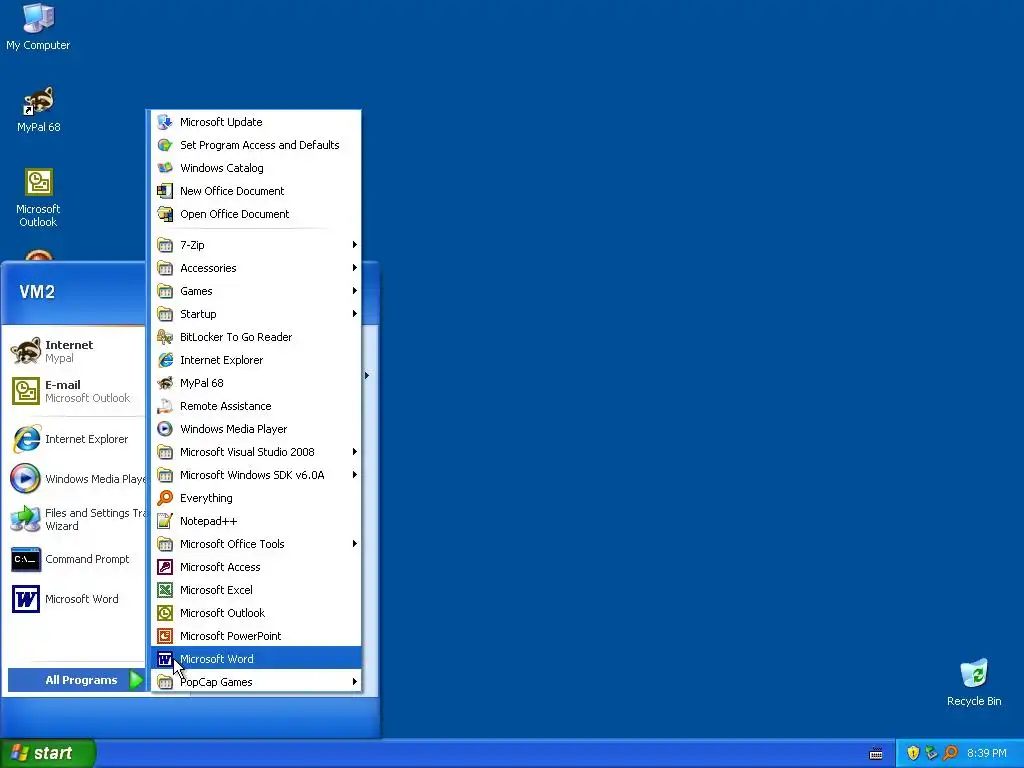Select the Microsoft Outlook desktop icon
Viewport: 1024px width, 768px height.
coord(38,198)
